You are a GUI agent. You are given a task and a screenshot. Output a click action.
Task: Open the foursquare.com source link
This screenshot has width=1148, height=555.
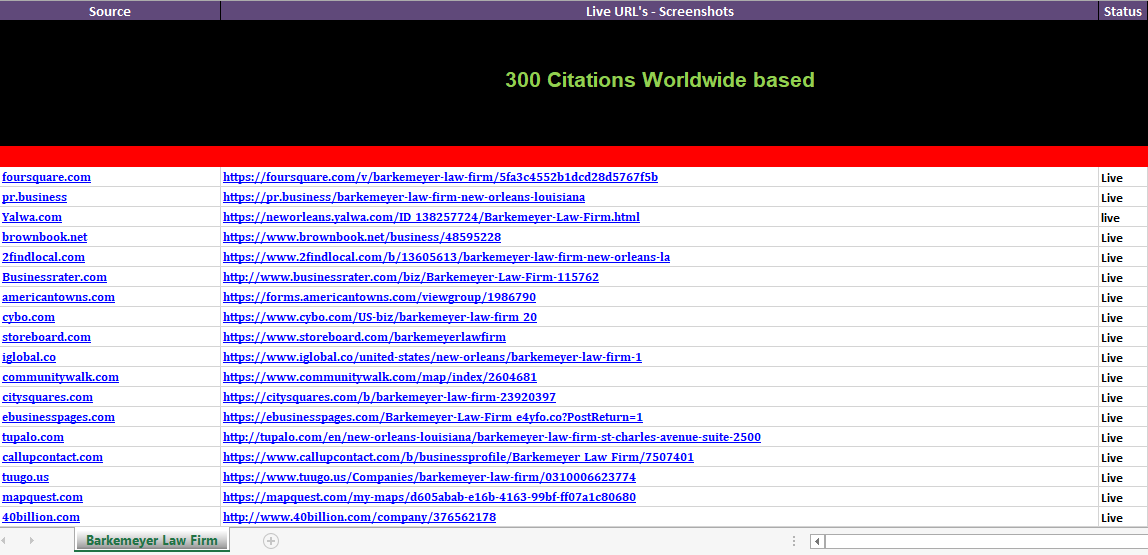tap(46, 177)
